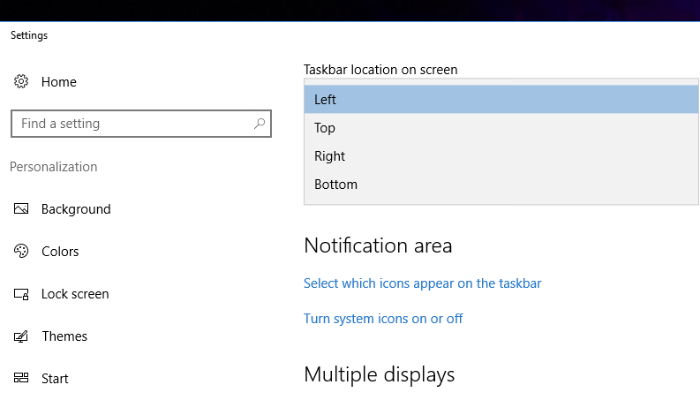The height and width of the screenshot is (400, 700).
Task: Open the Background settings page
Action: click(x=76, y=209)
